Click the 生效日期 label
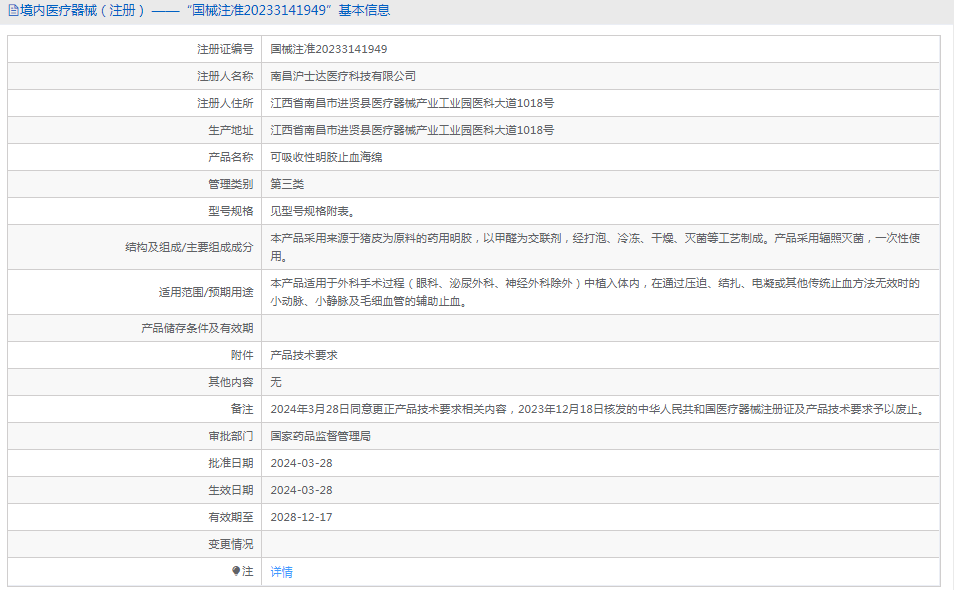This screenshot has width=954, height=590. 231,490
